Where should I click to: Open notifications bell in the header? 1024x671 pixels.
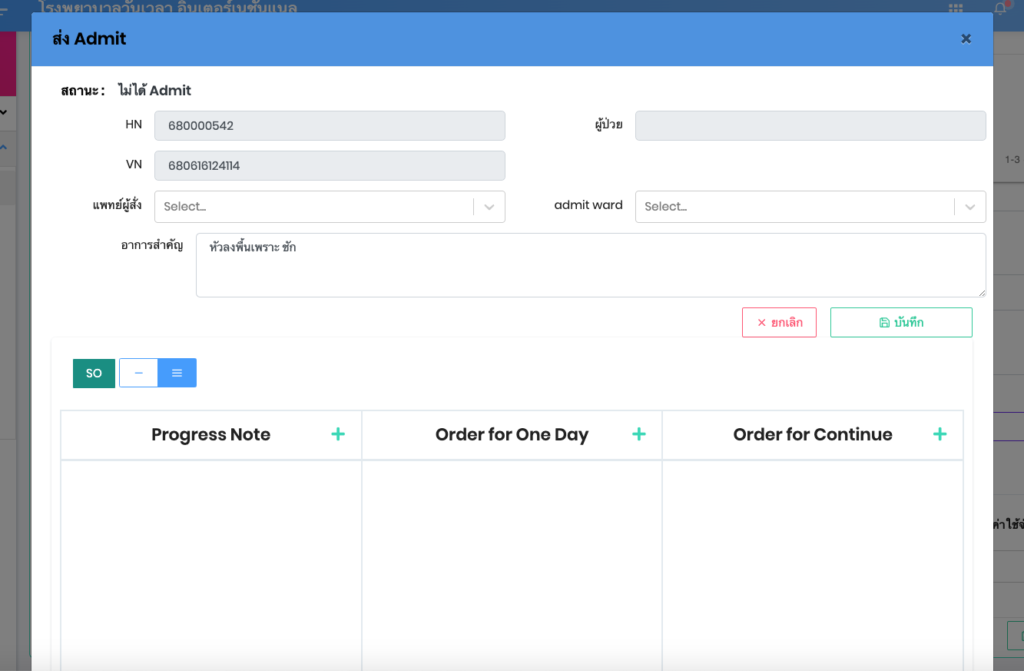999,7
